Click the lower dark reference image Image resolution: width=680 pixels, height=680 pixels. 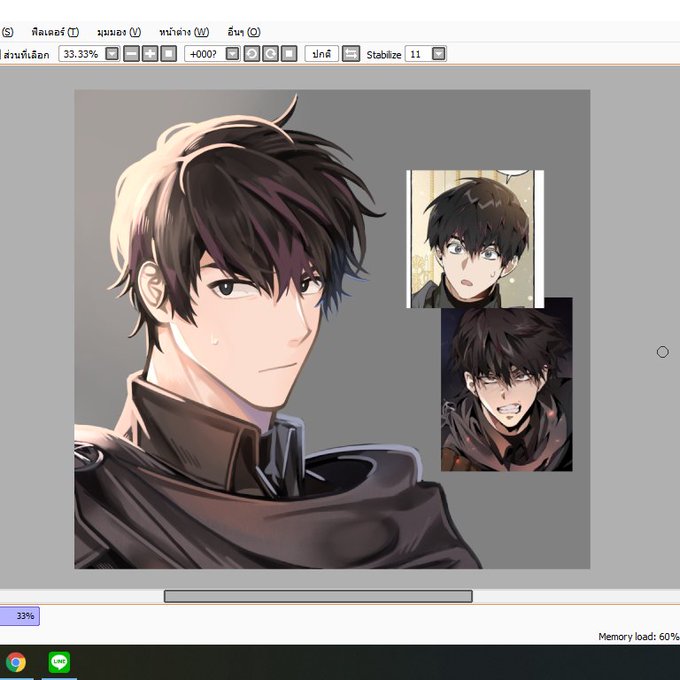click(x=507, y=389)
